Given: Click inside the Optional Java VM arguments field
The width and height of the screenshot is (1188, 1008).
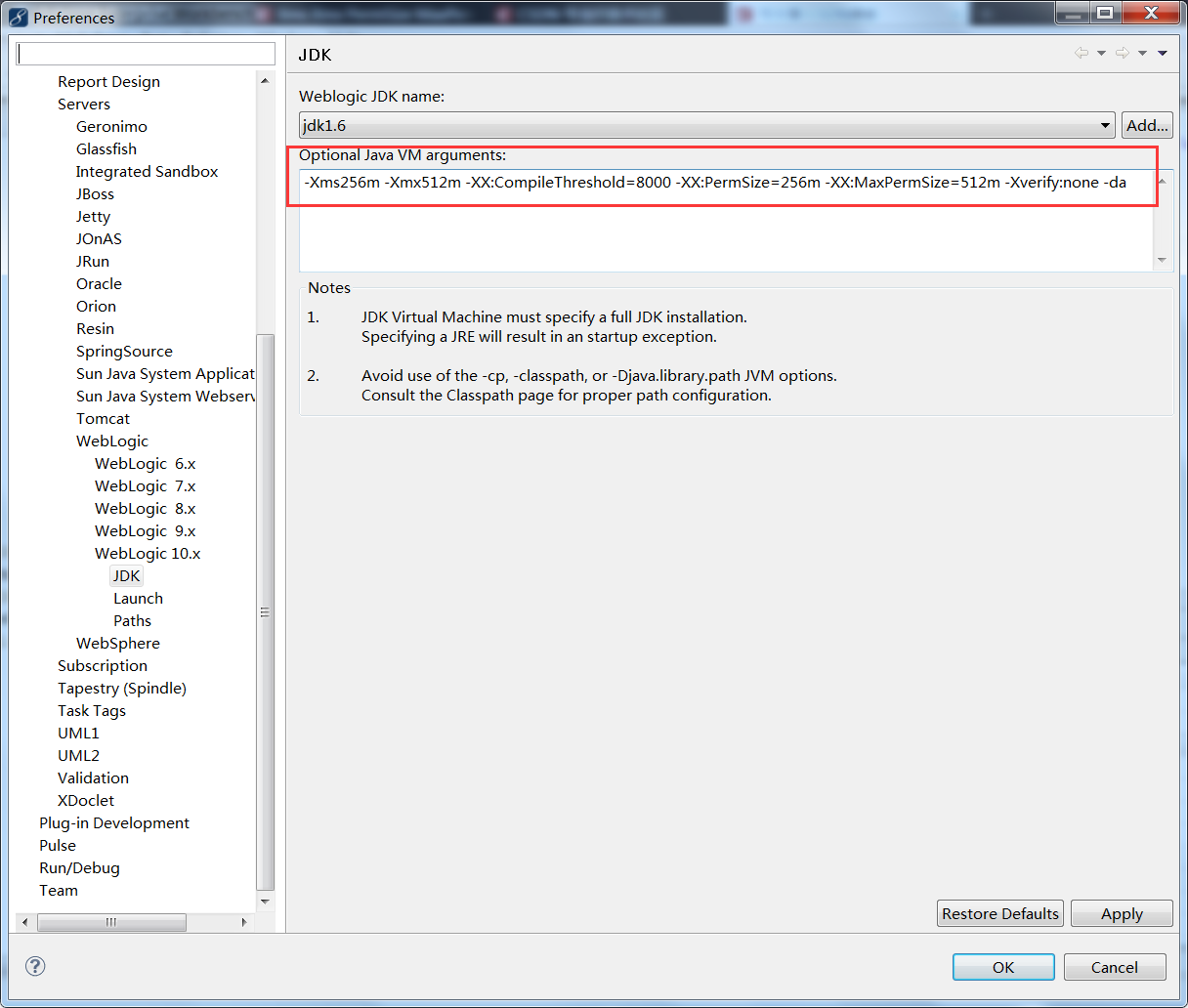Looking at the screenshot, I should (x=726, y=221).
